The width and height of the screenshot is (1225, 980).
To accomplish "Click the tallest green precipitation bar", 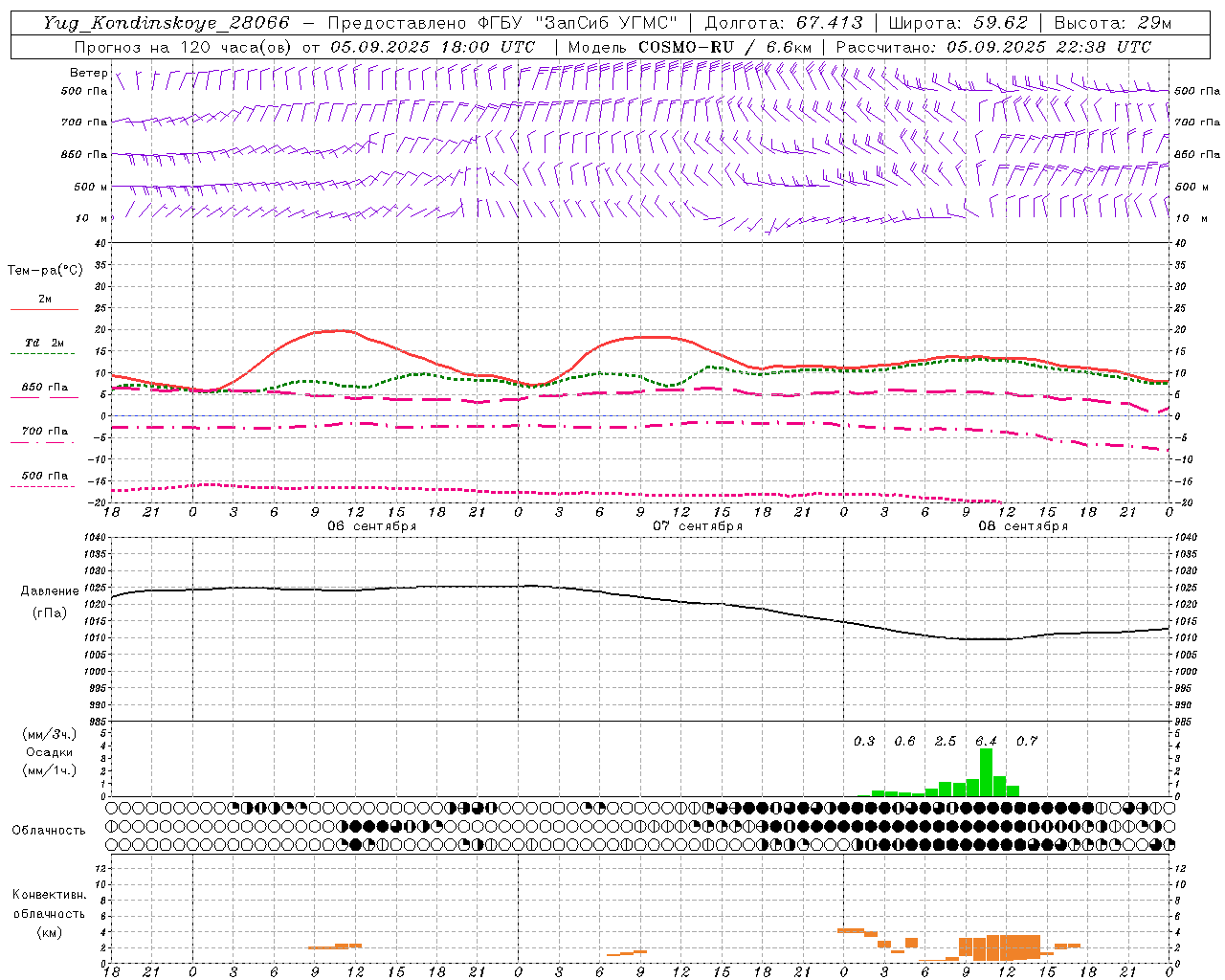I will pos(986,772).
